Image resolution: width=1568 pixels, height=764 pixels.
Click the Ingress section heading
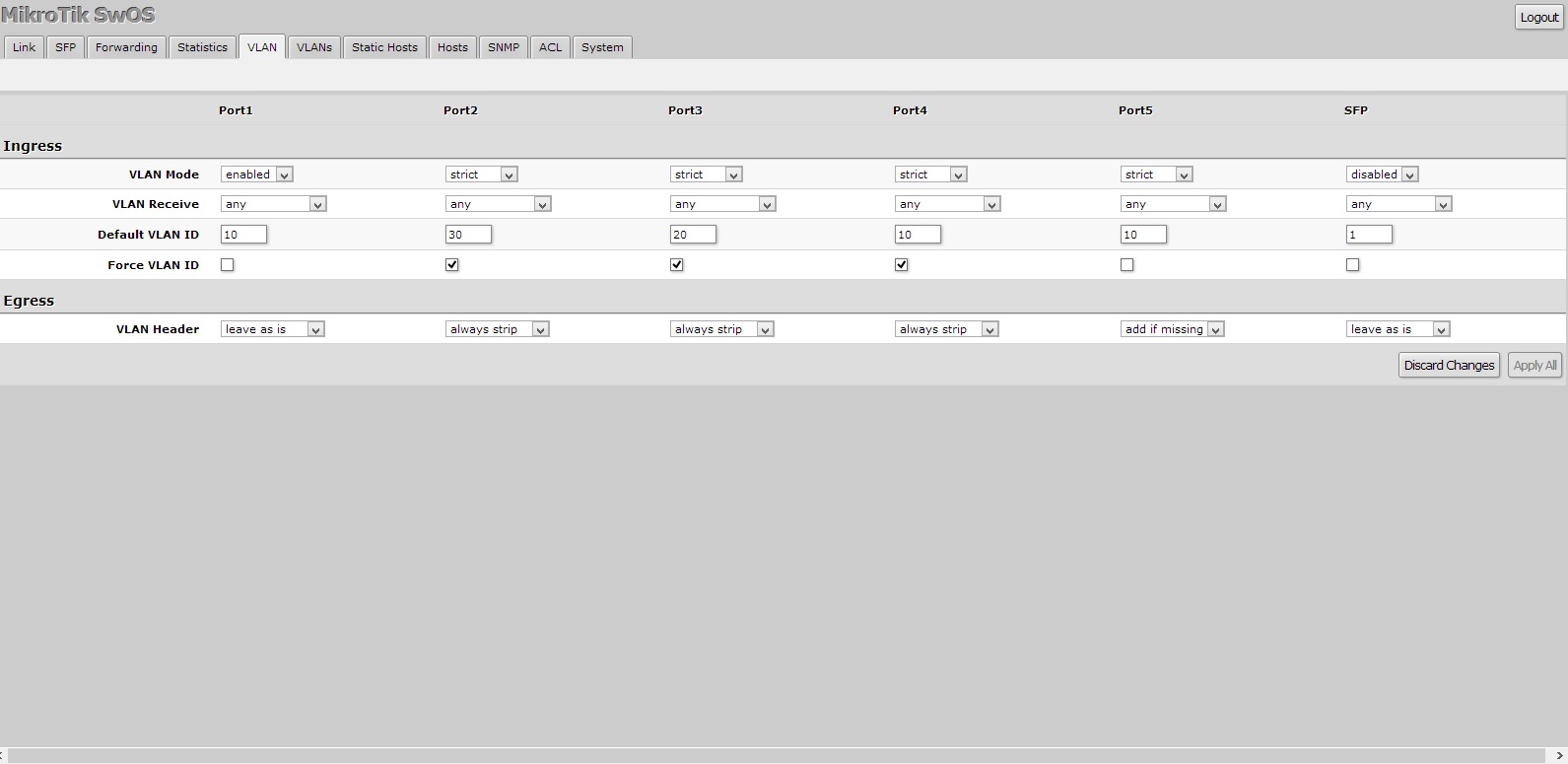33,146
